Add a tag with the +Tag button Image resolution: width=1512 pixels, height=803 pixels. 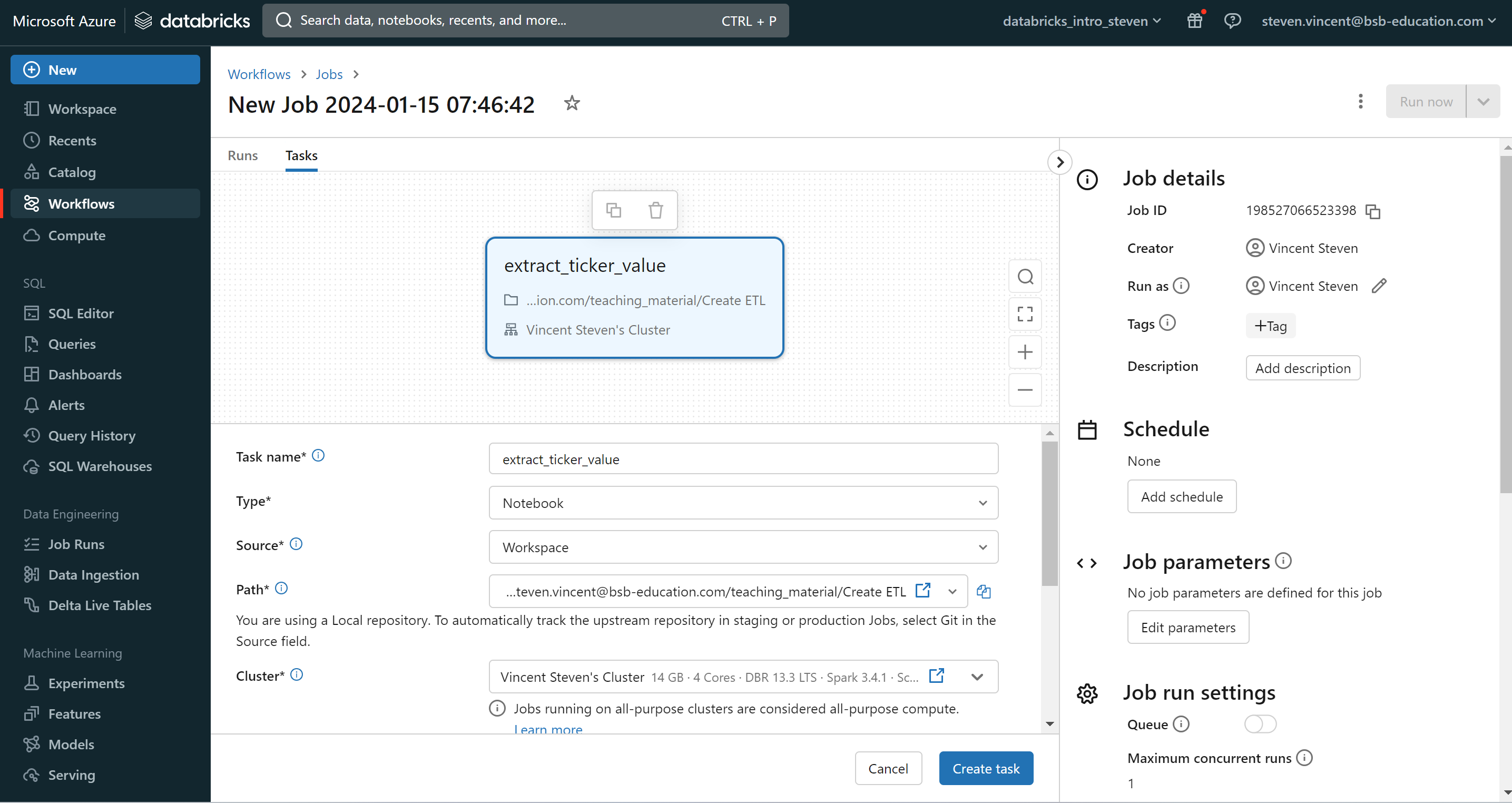[1270, 326]
